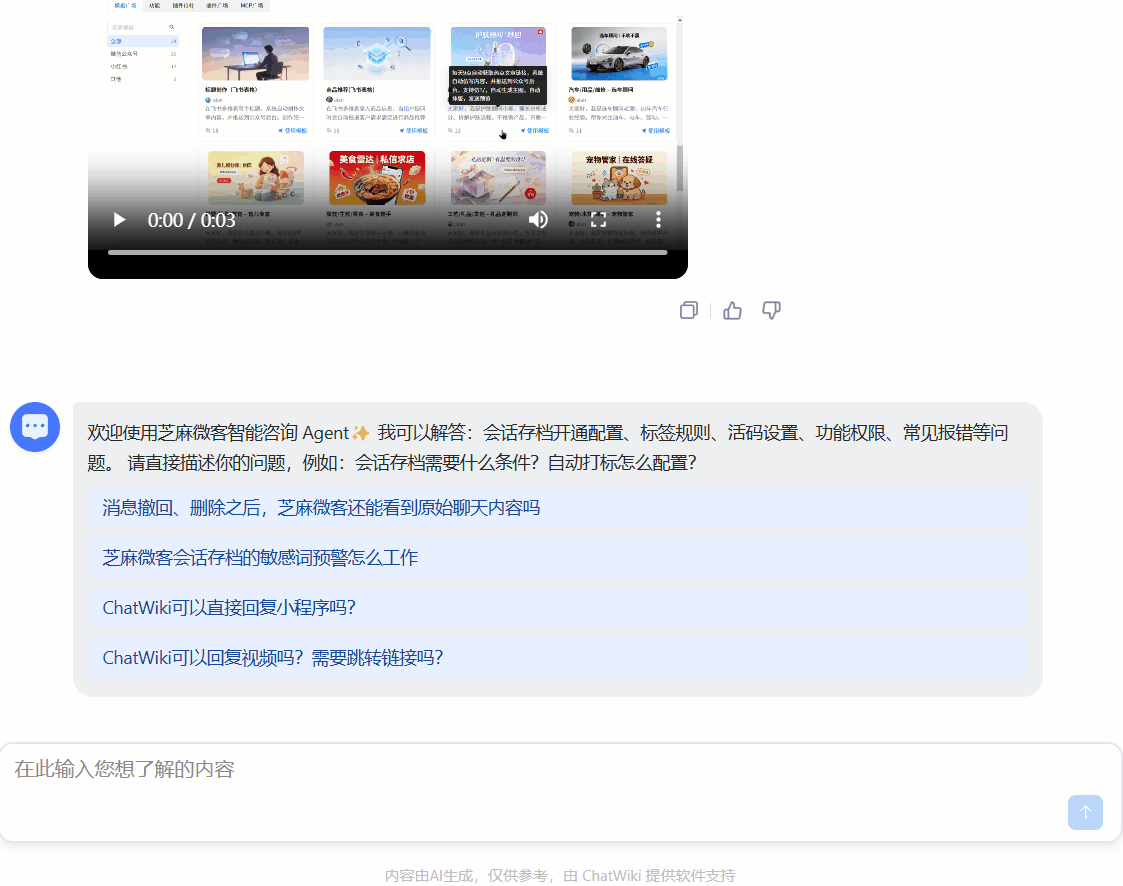The height and width of the screenshot is (886, 1123).
Task: Open video in fullscreen
Action: pos(598,220)
